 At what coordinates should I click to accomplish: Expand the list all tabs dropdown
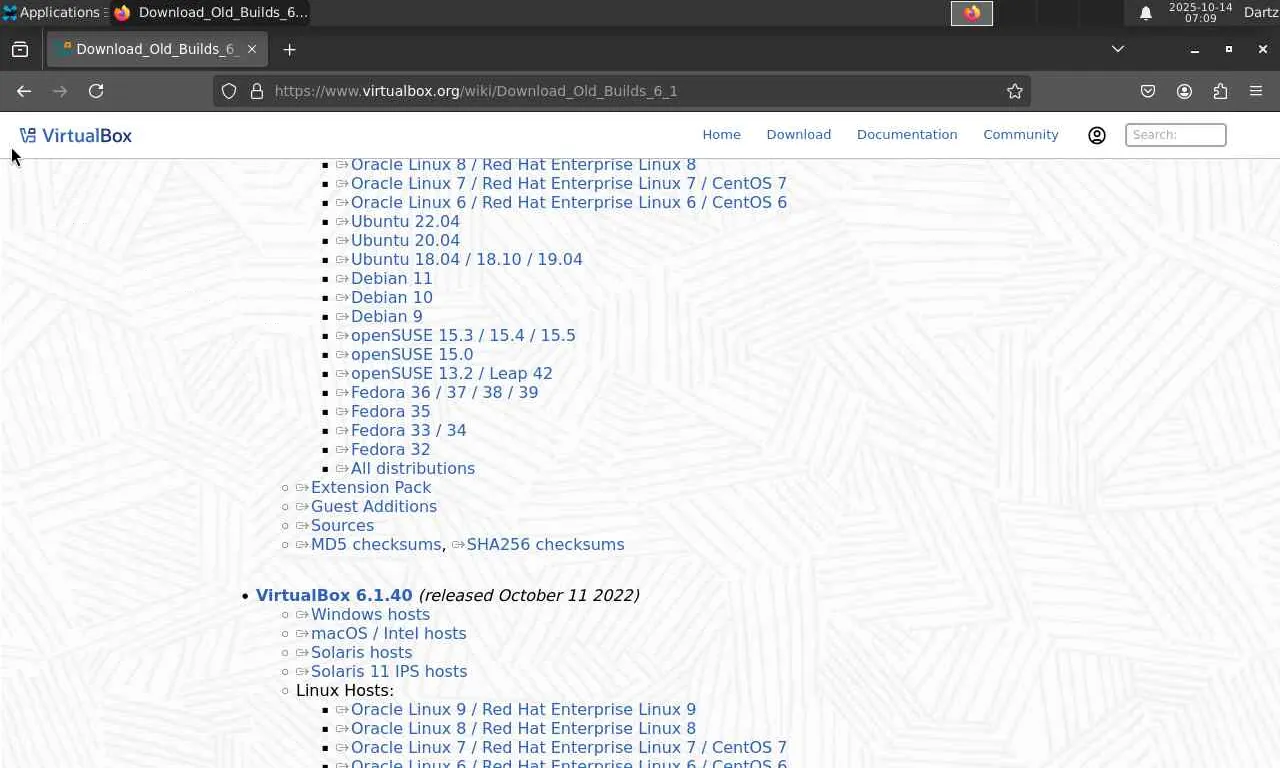coord(1118,49)
